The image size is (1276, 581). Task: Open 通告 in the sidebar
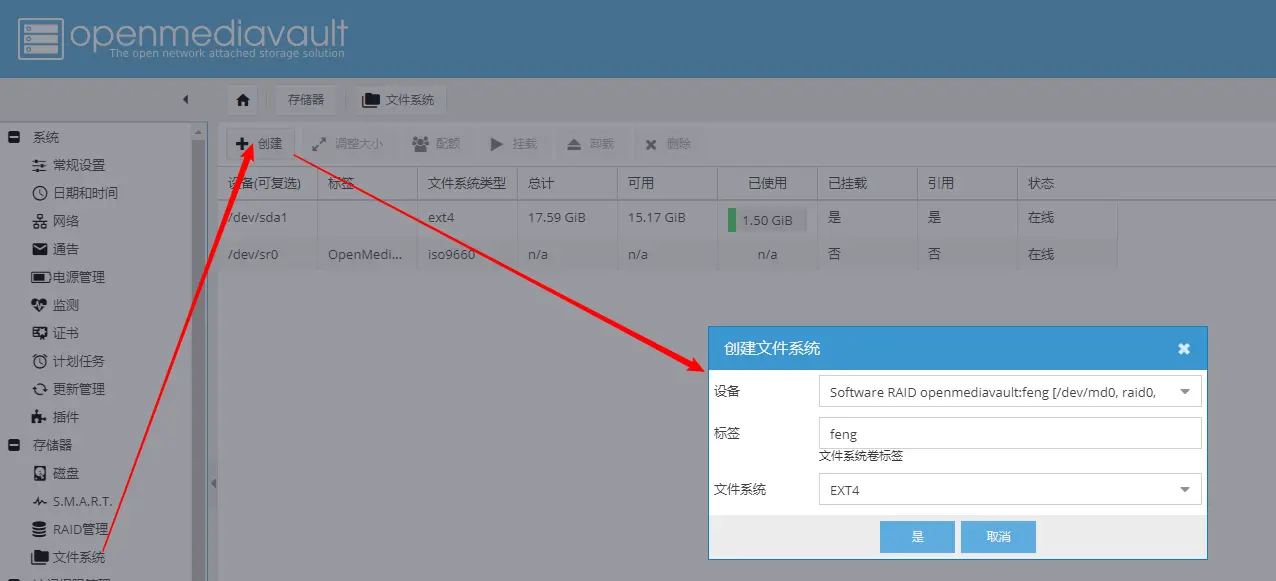pyautogui.click(x=55, y=249)
